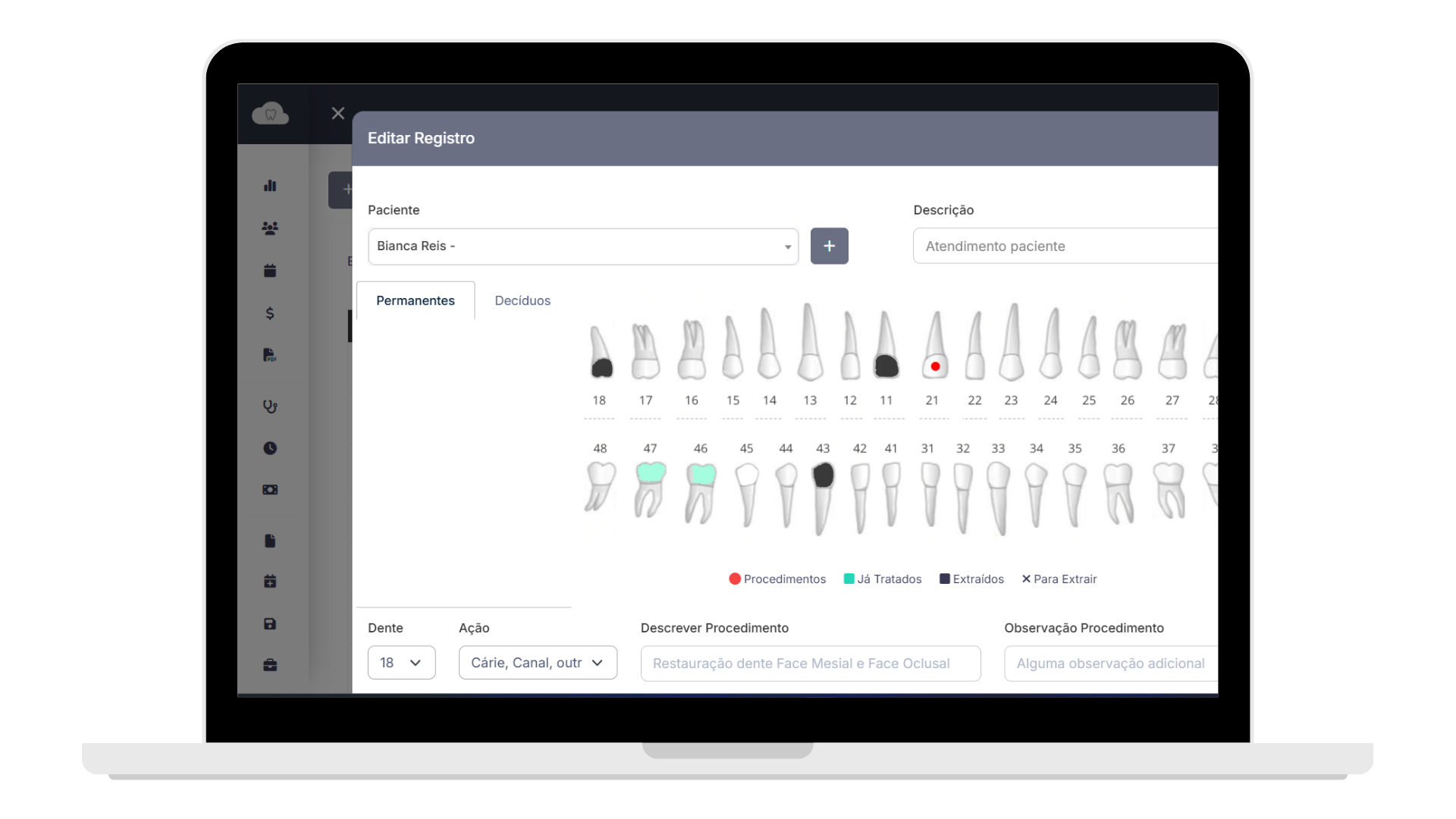Click the briefcase sidebar icon
Viewport: 1456px width, 819px height.
coord(270,665)
